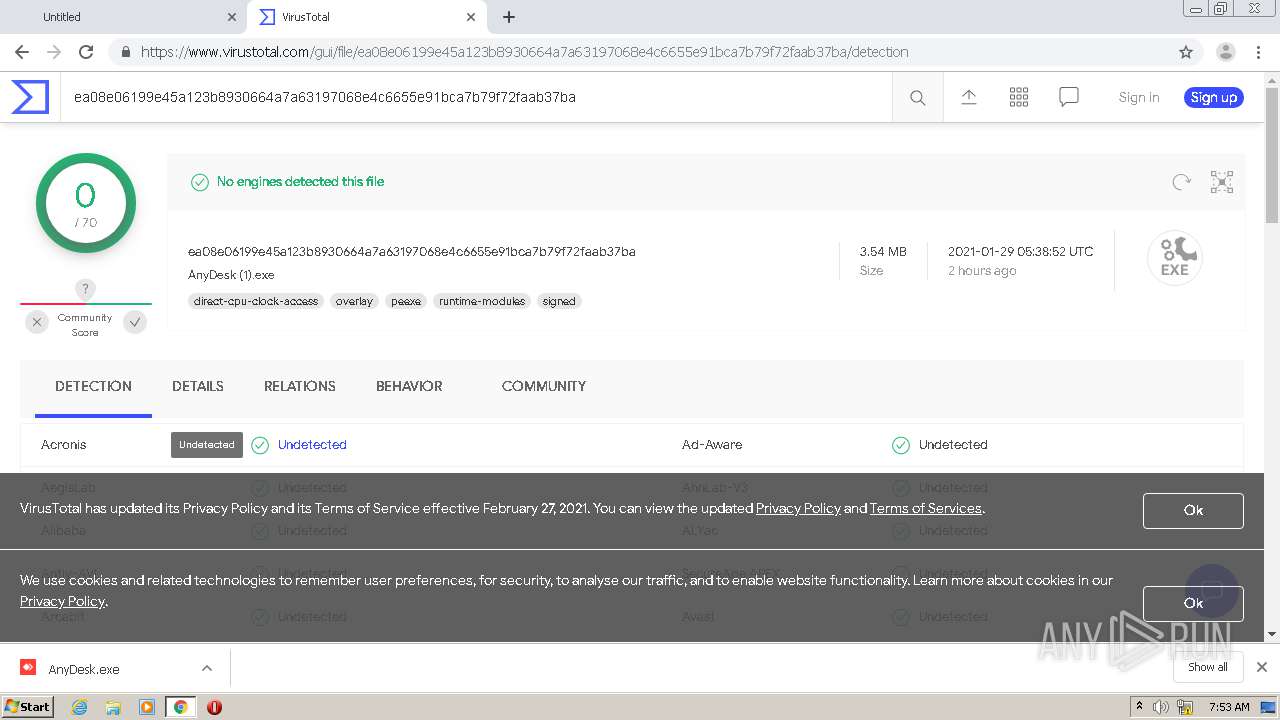
Task: Click the Sign up button
Action: point(1214,97)
